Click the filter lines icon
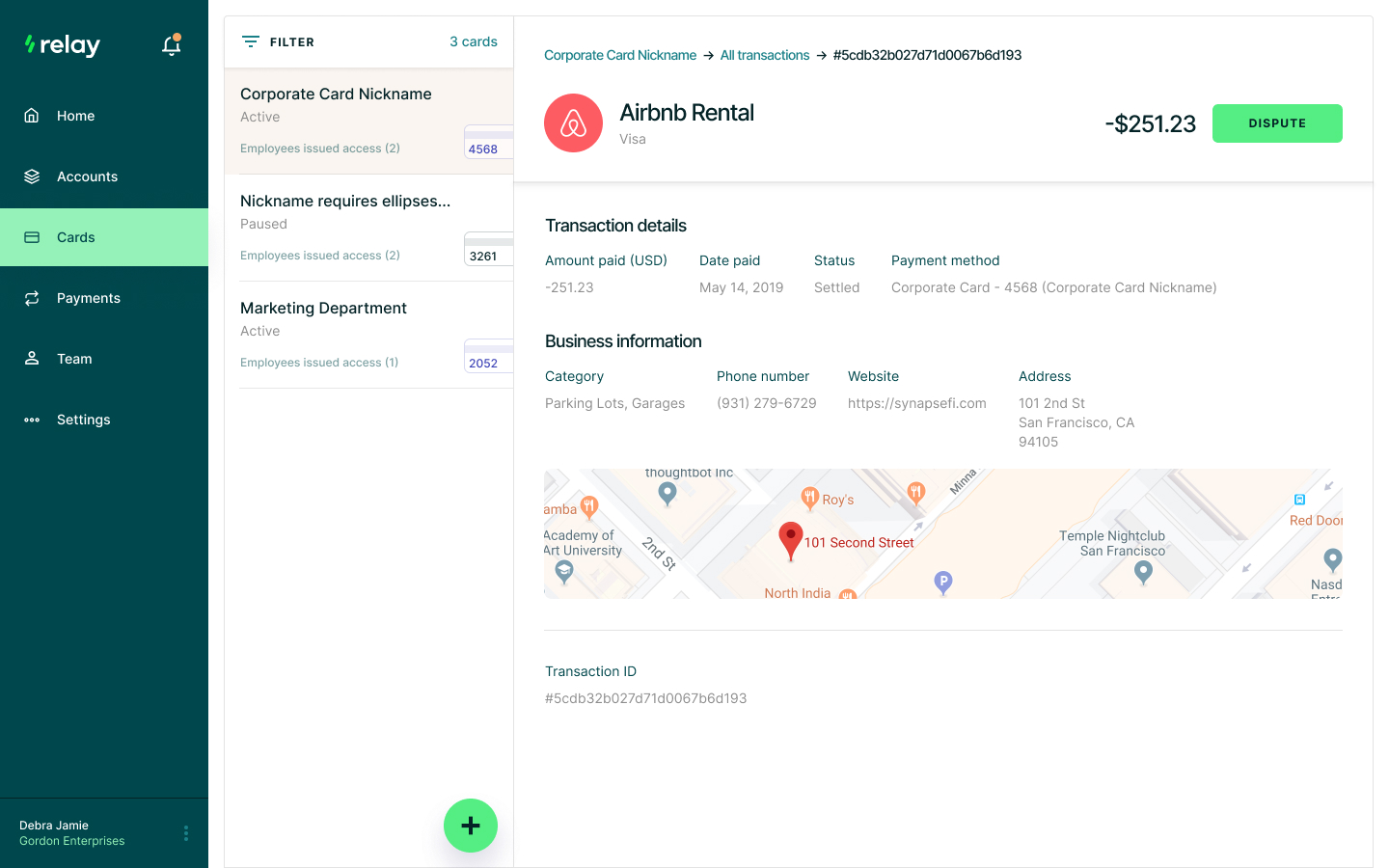 point(251,41)
